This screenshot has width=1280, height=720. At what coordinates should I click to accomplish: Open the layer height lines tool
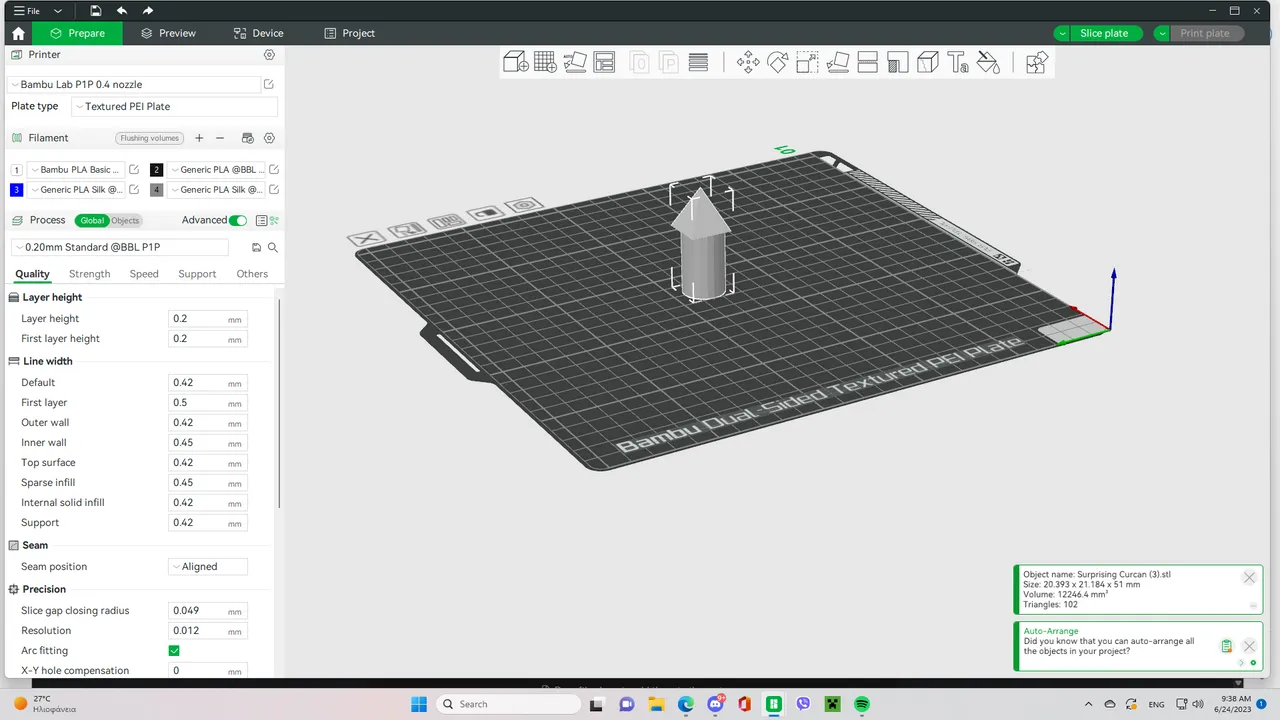[699, 63]
